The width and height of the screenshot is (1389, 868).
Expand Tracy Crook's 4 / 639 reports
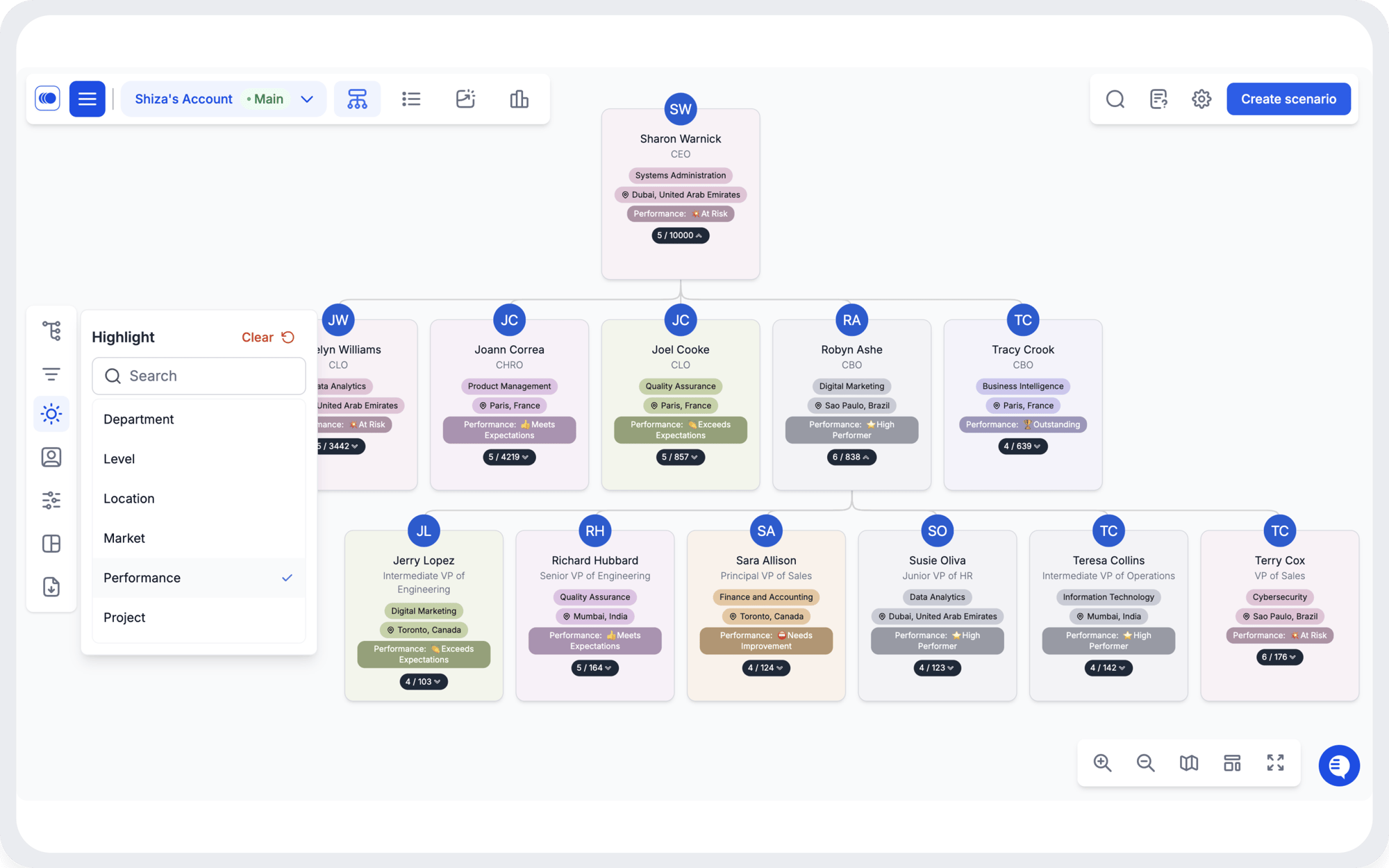pos(1022,446)
